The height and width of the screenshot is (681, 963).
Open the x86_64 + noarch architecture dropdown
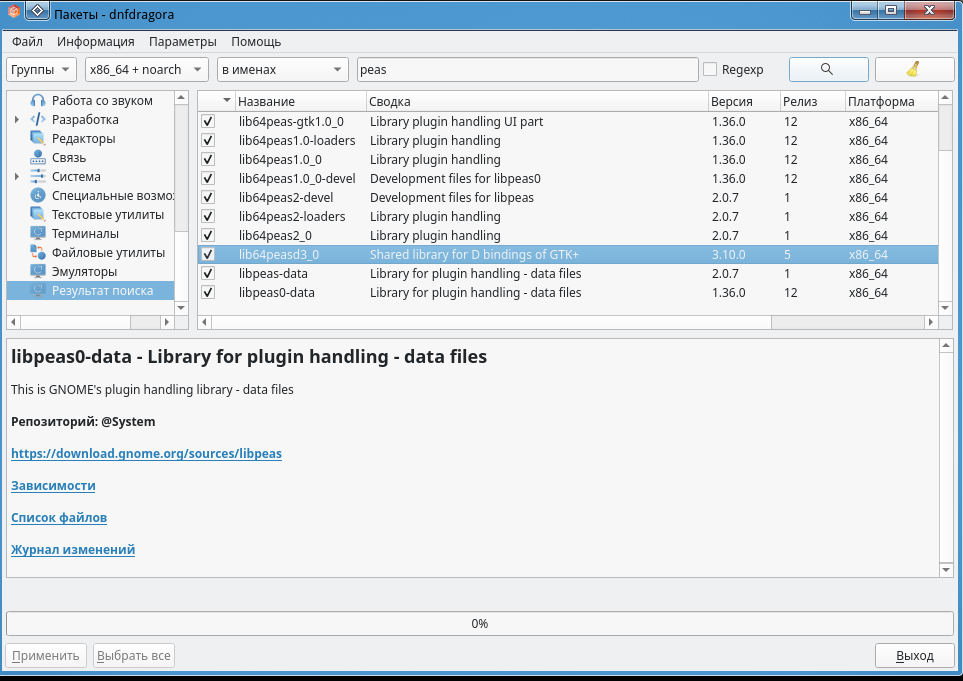click(146, 70)
